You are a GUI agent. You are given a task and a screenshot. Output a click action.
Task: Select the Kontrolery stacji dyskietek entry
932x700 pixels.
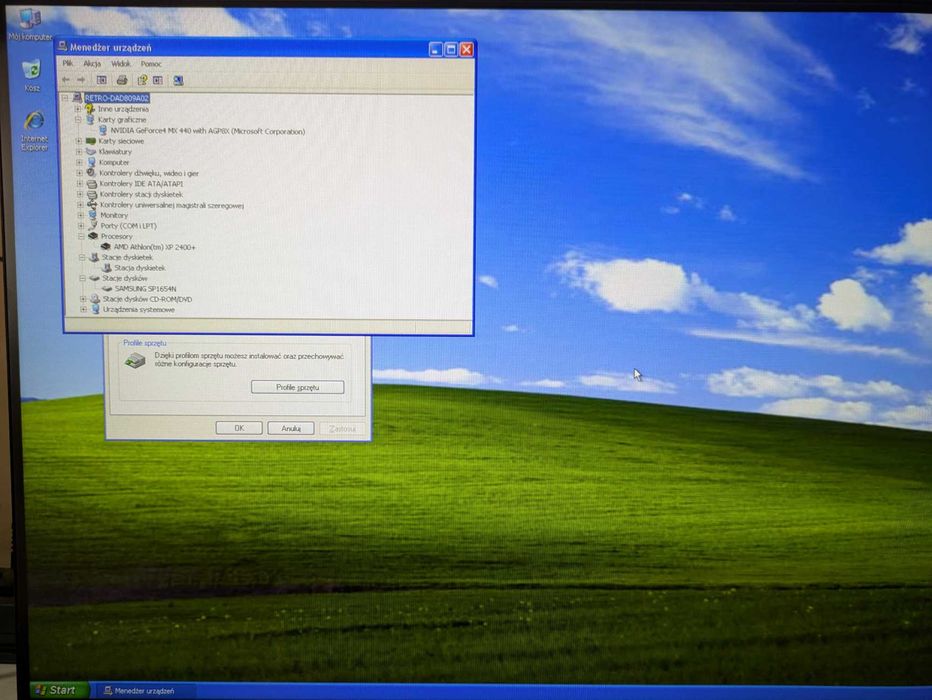coord(141,194)
